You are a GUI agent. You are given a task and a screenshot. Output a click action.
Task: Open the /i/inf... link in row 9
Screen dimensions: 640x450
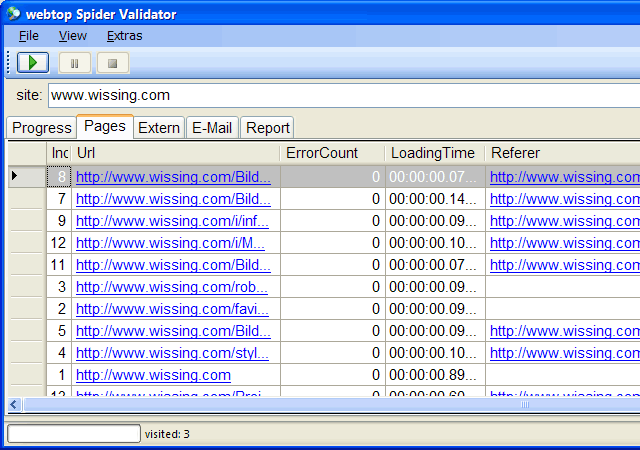pos(172,221)
